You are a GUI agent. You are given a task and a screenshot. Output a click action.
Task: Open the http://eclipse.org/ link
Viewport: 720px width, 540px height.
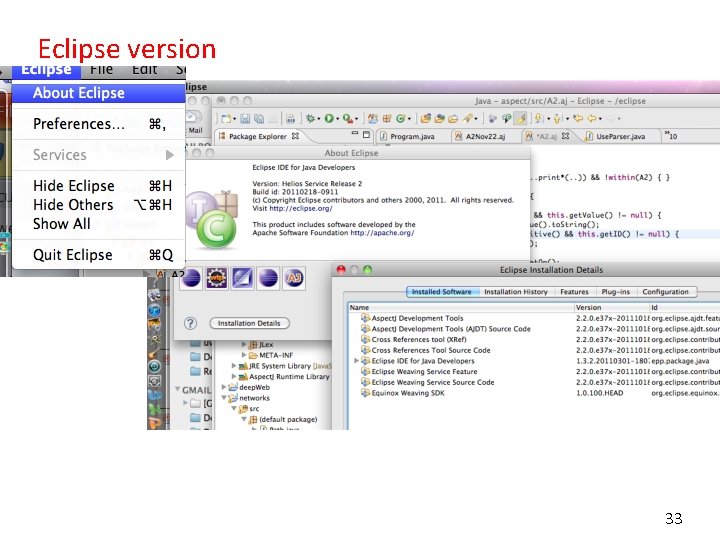(301, 208)
